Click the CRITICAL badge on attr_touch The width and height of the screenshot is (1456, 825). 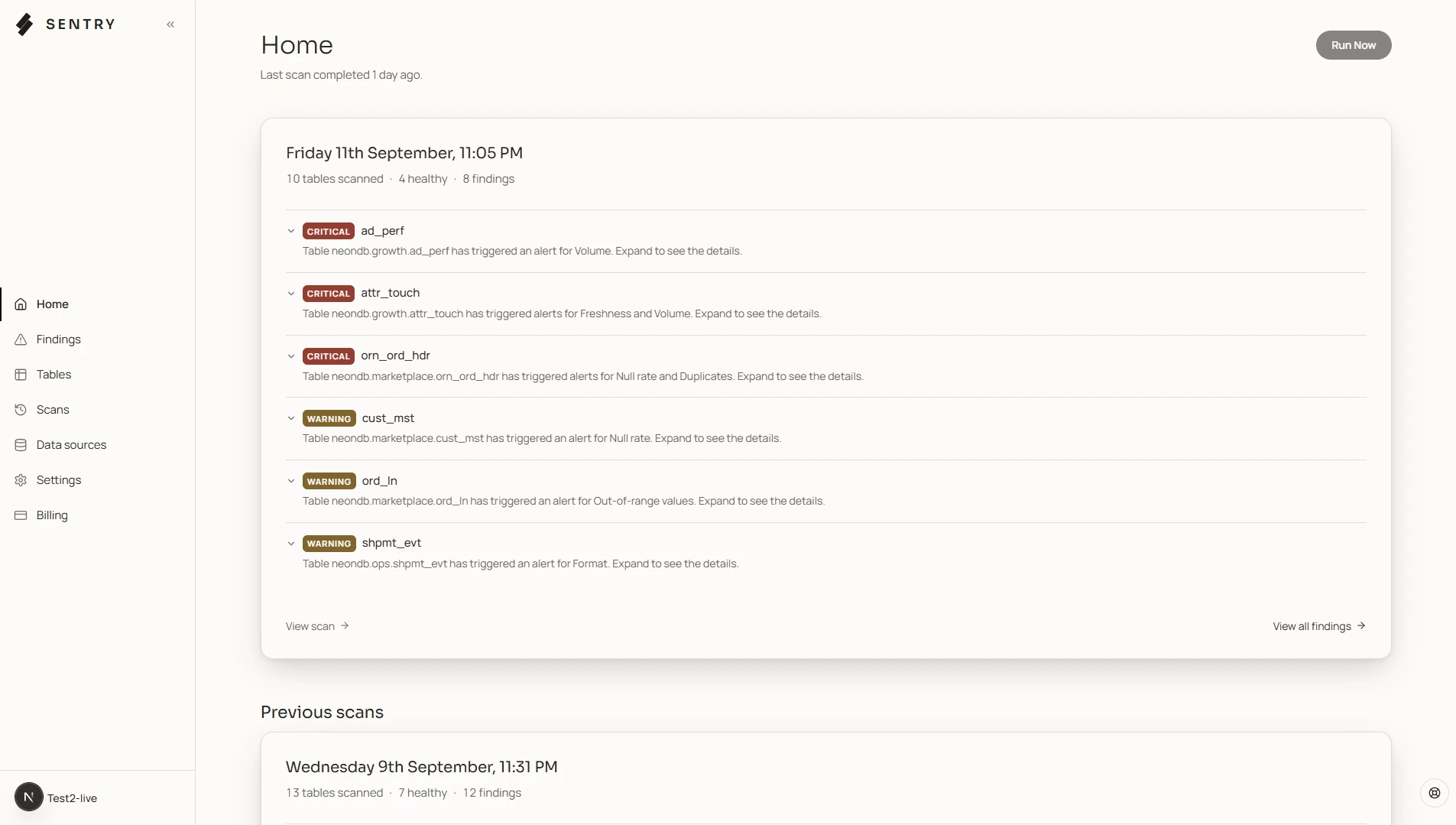(329, 294)
